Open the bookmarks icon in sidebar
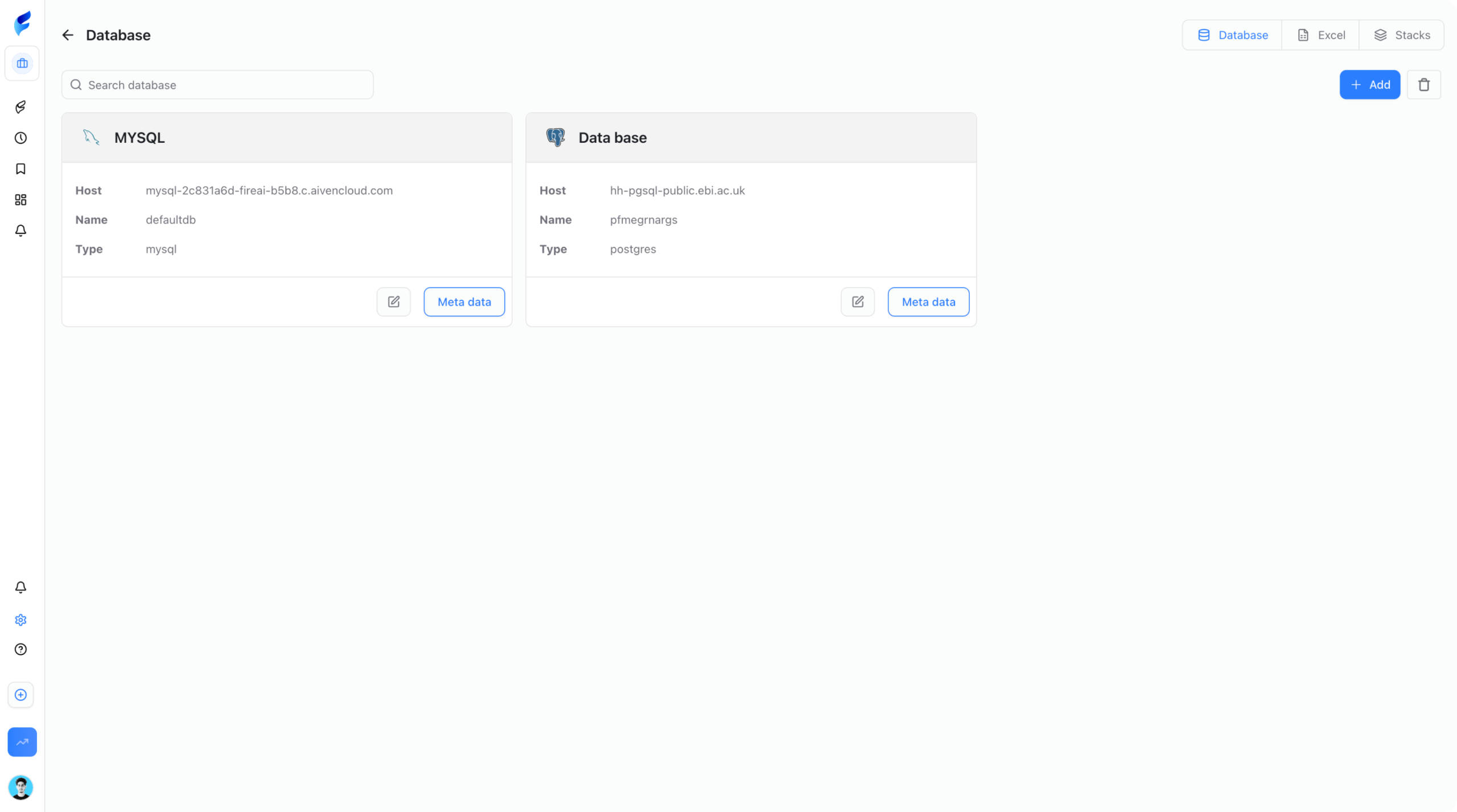This screenshot has width=1457, height=812. click(21, 169)
